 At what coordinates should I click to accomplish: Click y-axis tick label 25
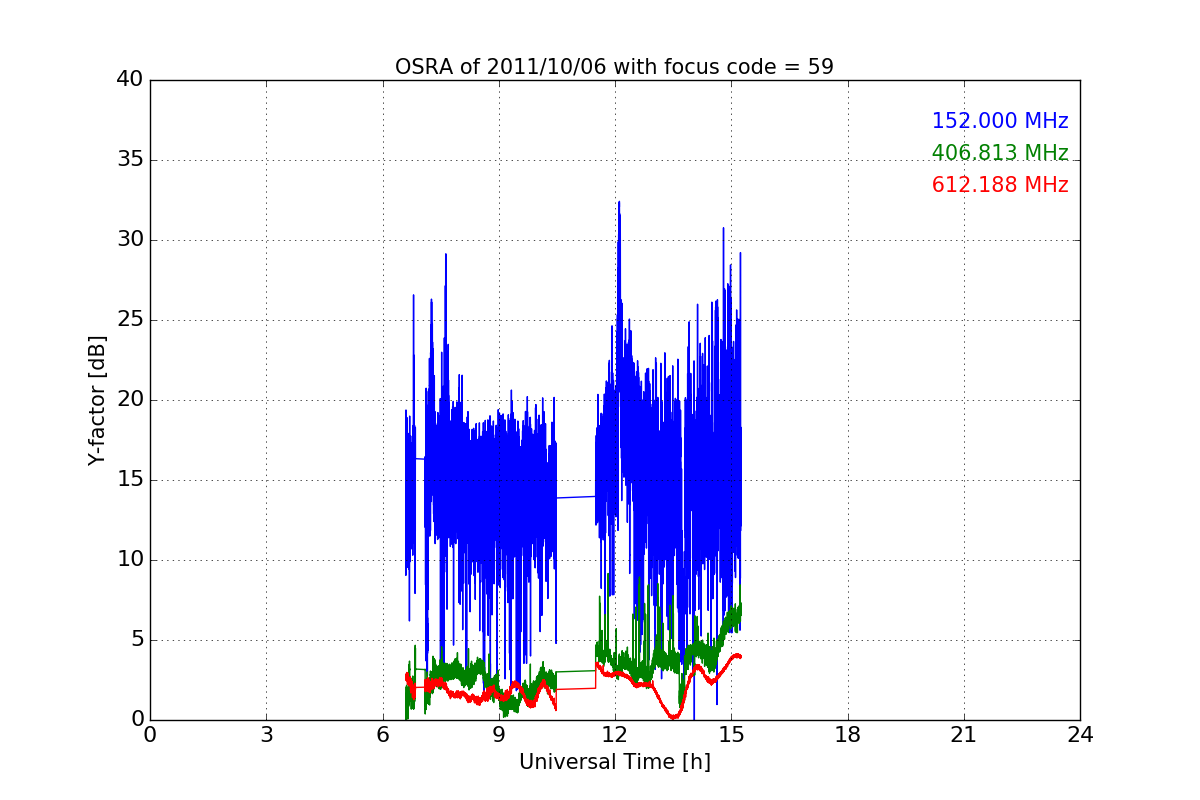130,320
